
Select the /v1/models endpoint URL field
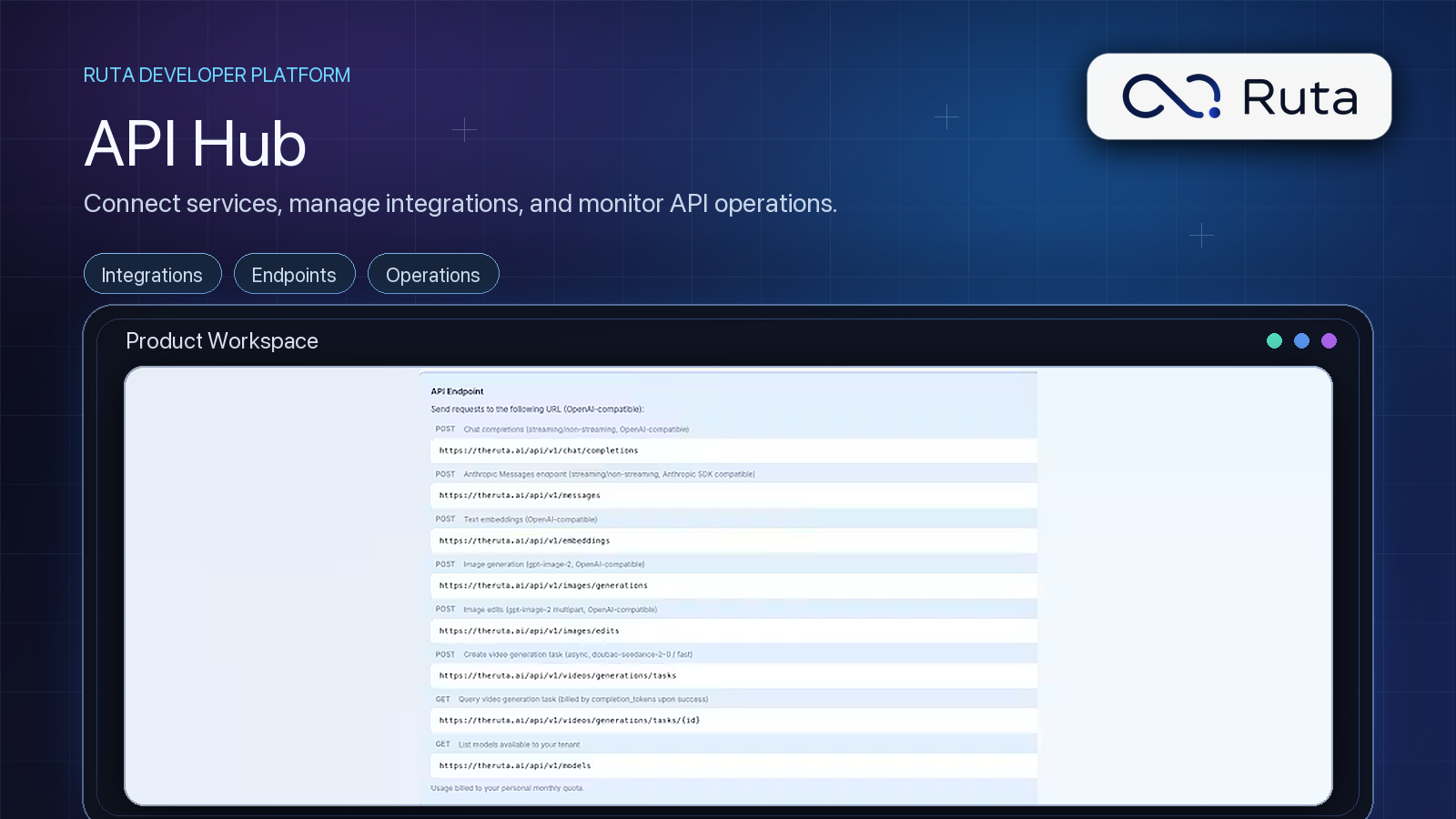[733, 765]
